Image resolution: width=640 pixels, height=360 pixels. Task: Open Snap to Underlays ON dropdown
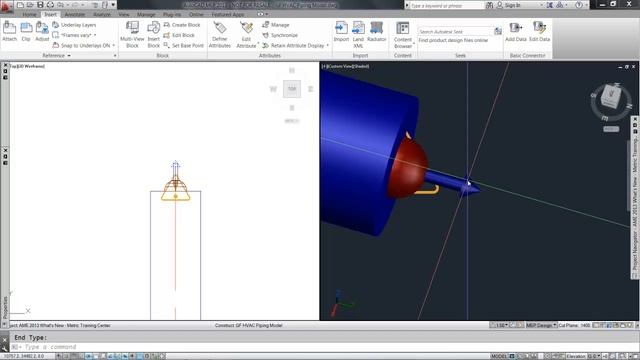coord(113,45)
